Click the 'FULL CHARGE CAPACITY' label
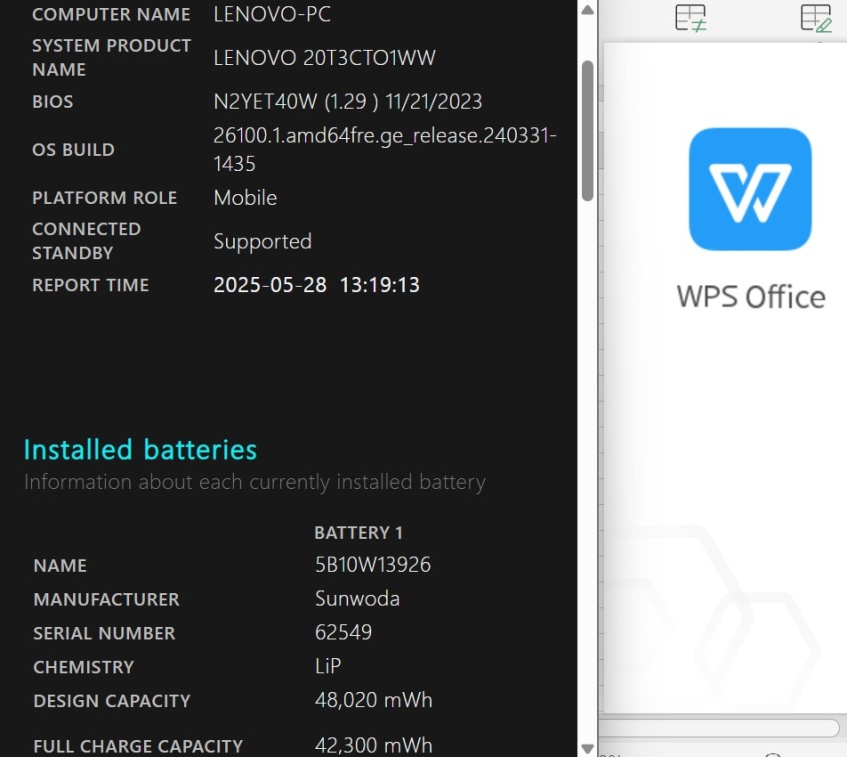Screen dimensions: 847x757 click(138, 746)
